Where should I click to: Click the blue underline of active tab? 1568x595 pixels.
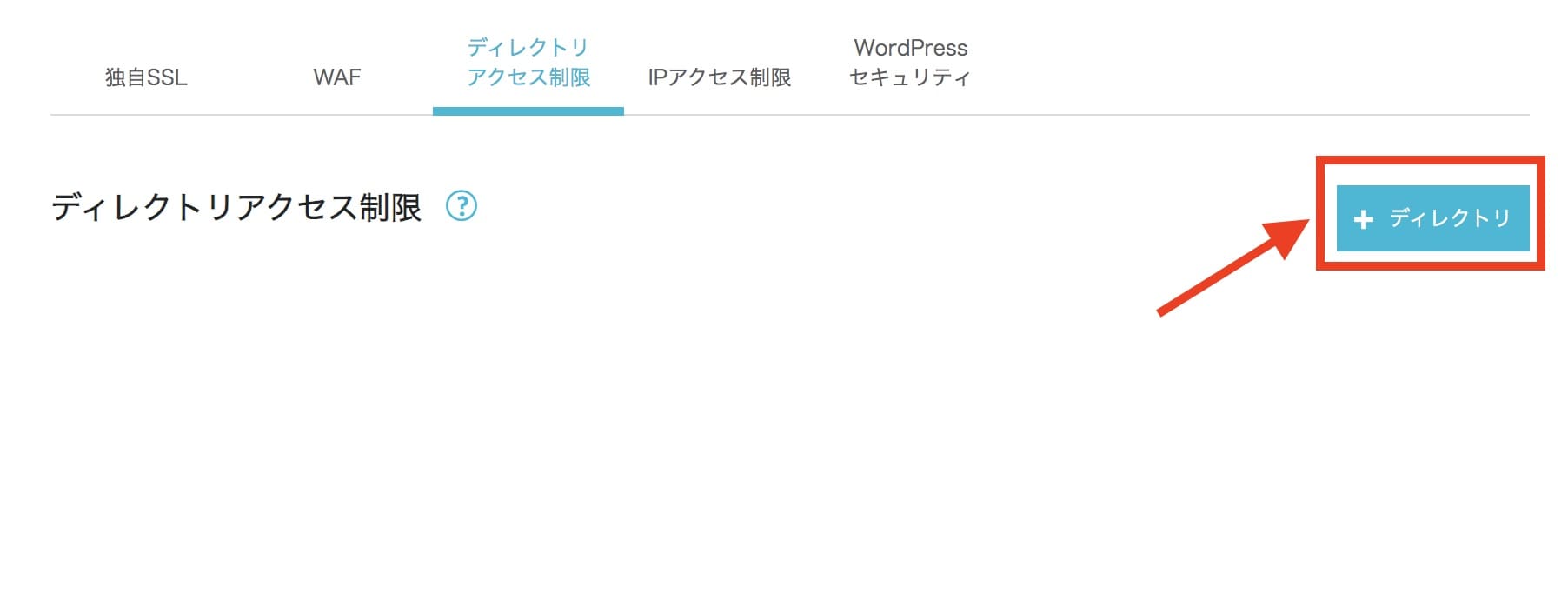tap(528, 110)
